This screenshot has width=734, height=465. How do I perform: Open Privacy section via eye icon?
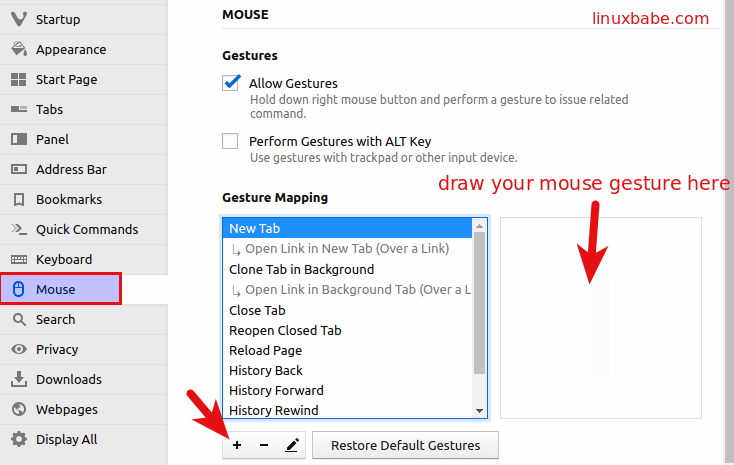click(18, 349)
